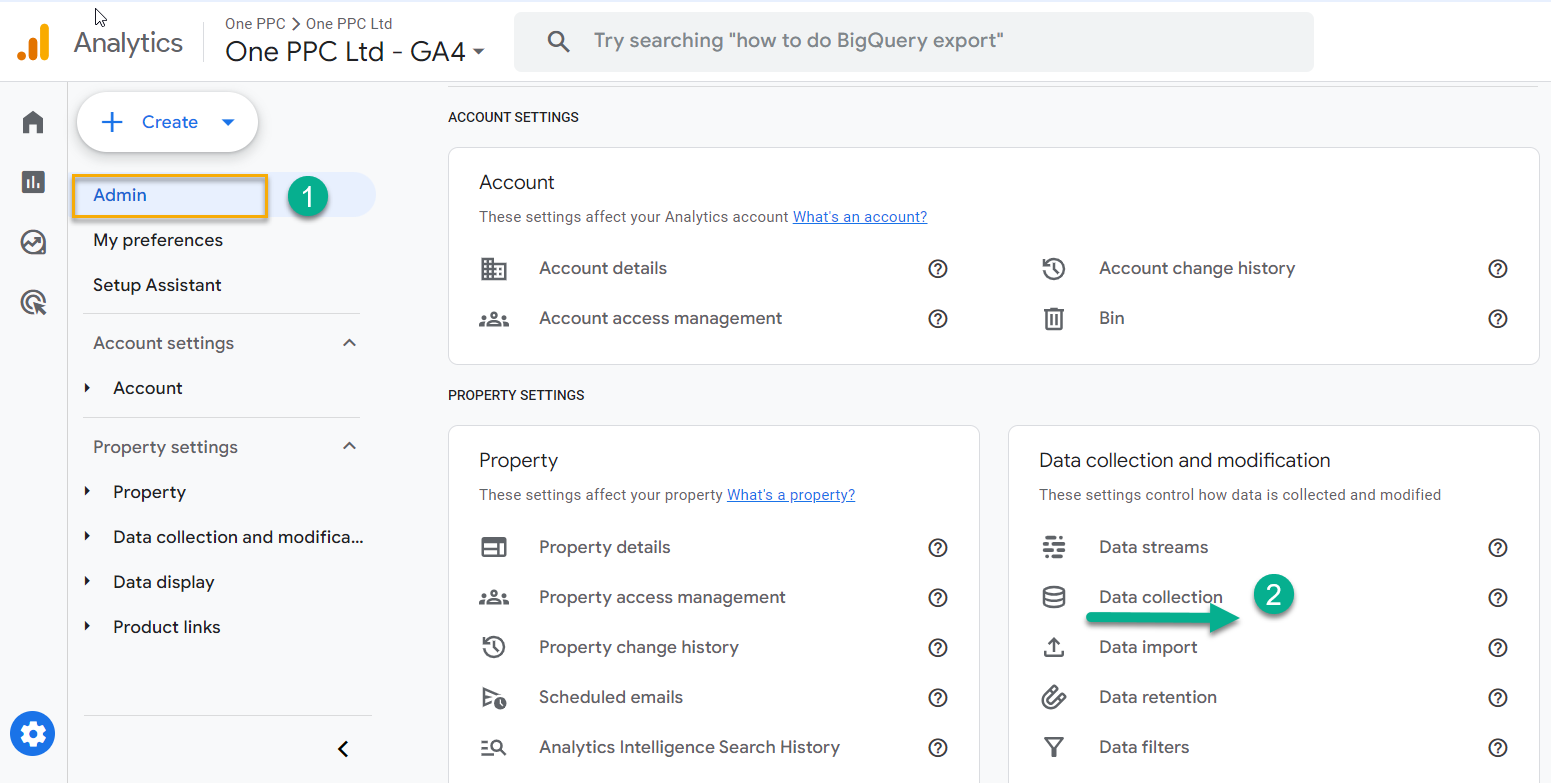Click the Data filters funnel icon
This screenshot has width=1551, height=783.
coord(1053,747)
